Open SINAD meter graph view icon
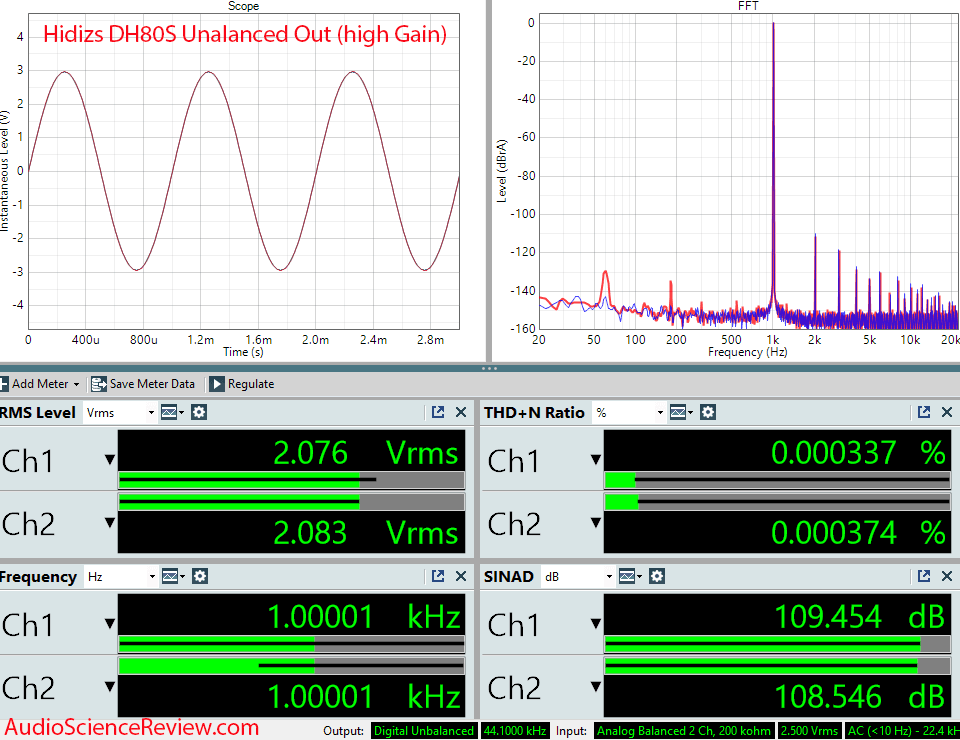The image size is (960, 740). click(x=630, y=577)
